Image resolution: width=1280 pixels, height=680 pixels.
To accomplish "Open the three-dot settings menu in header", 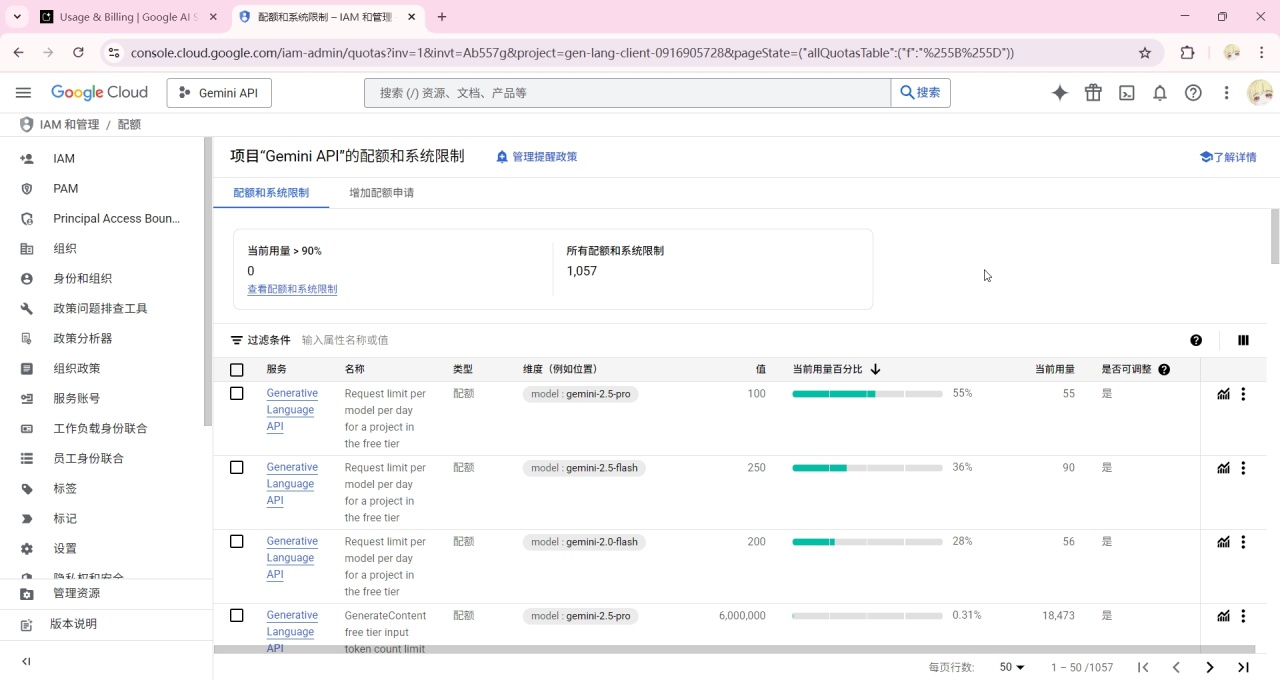I will 1226,93.
